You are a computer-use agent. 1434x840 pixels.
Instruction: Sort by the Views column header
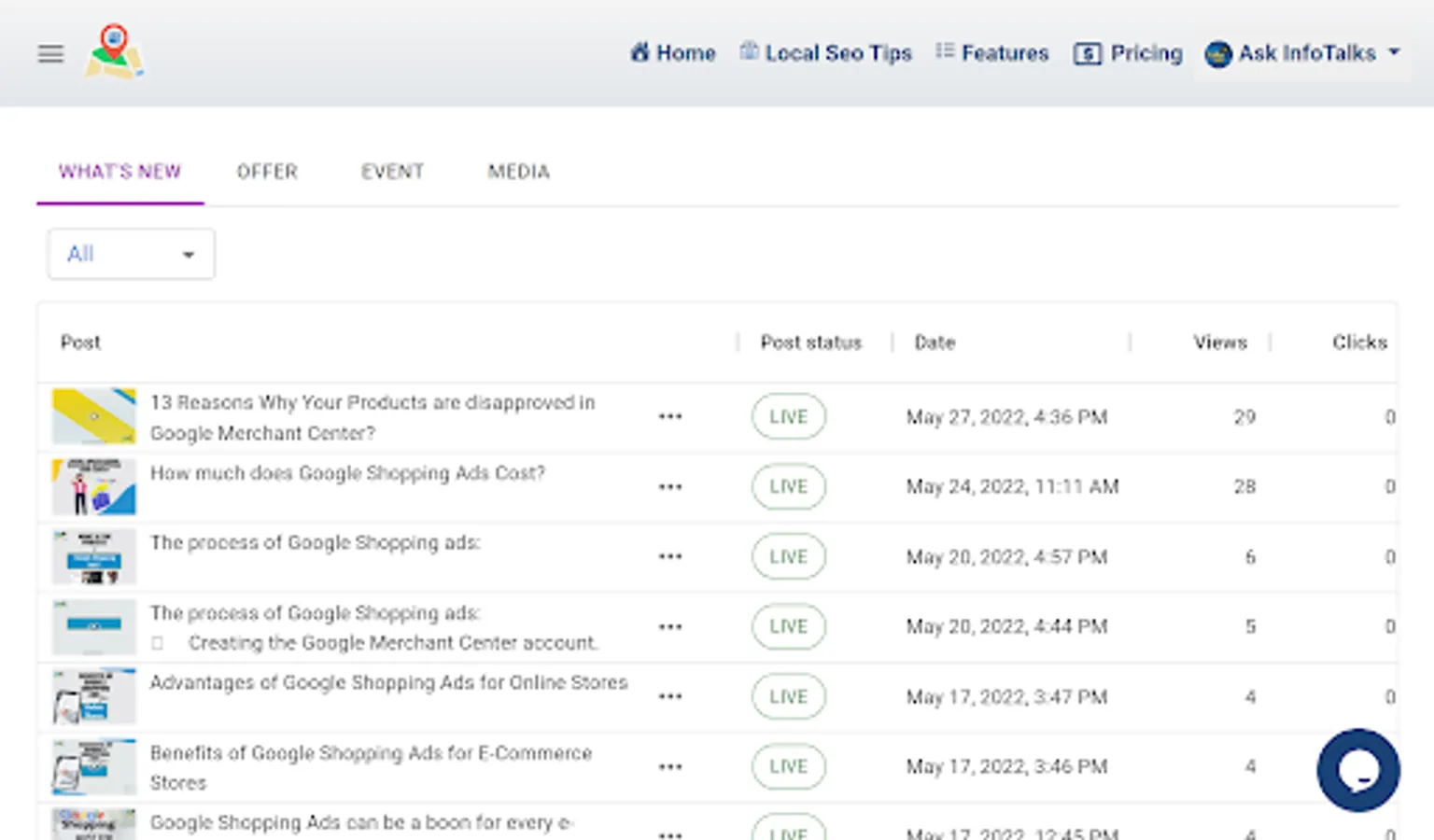[x=1219, y=343]
